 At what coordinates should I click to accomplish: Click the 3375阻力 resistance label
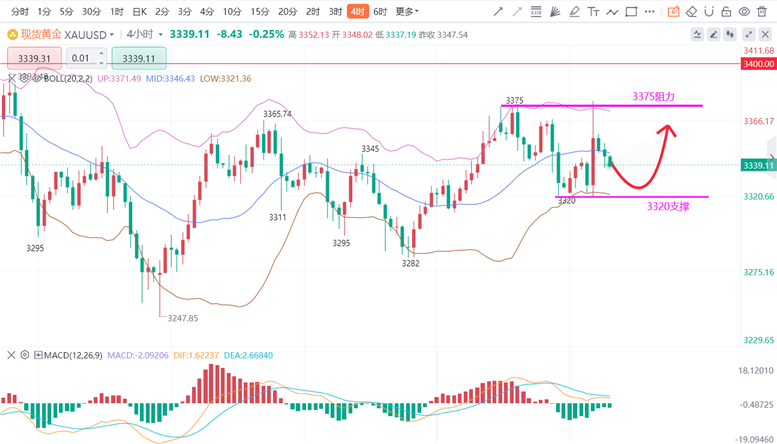[653, 96]
